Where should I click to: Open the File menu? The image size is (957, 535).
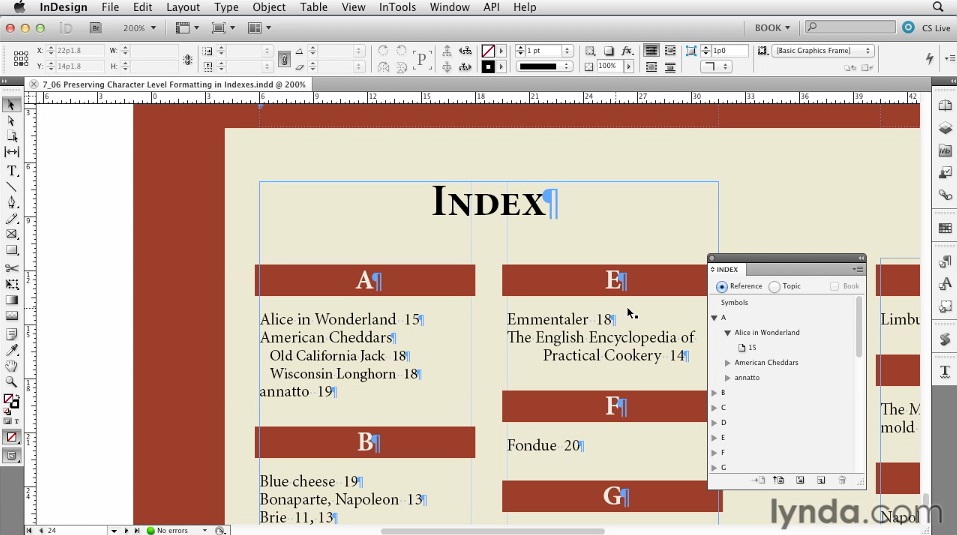(x=110, y=7)
